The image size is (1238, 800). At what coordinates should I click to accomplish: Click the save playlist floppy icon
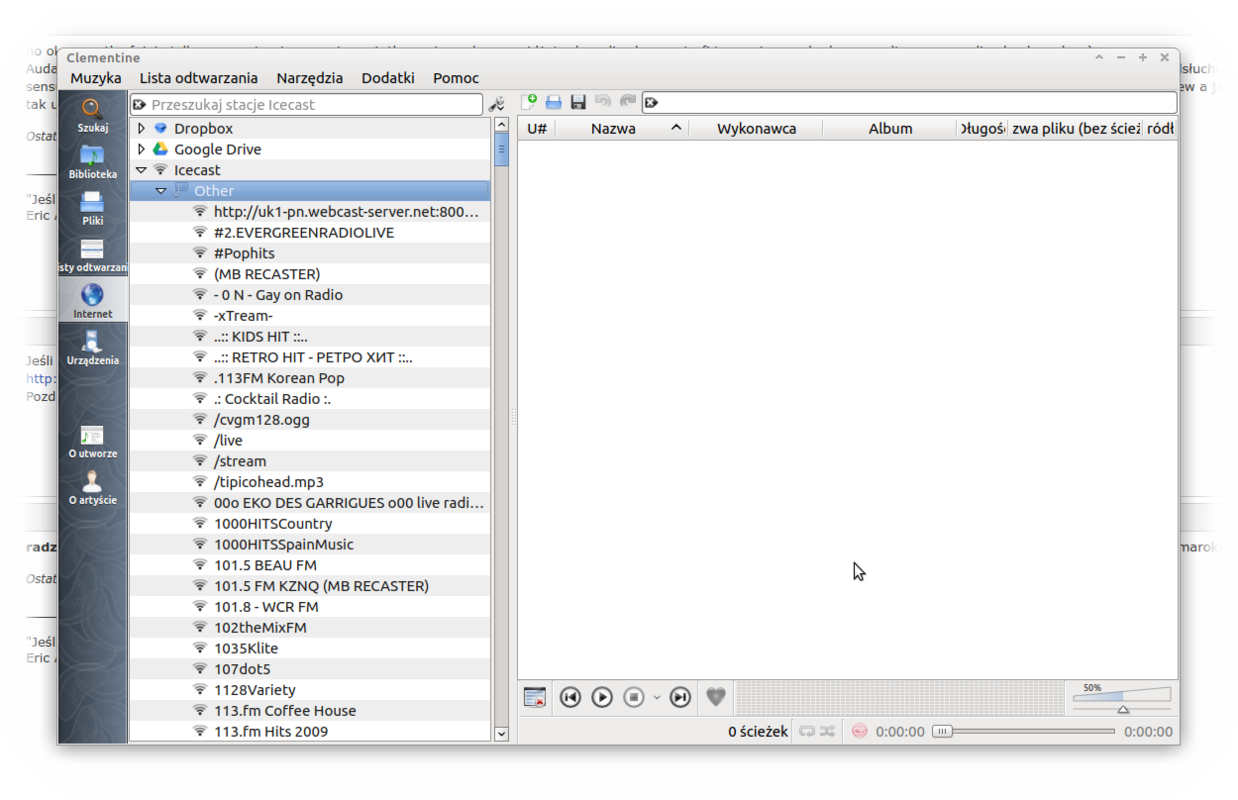coord(578,102)
